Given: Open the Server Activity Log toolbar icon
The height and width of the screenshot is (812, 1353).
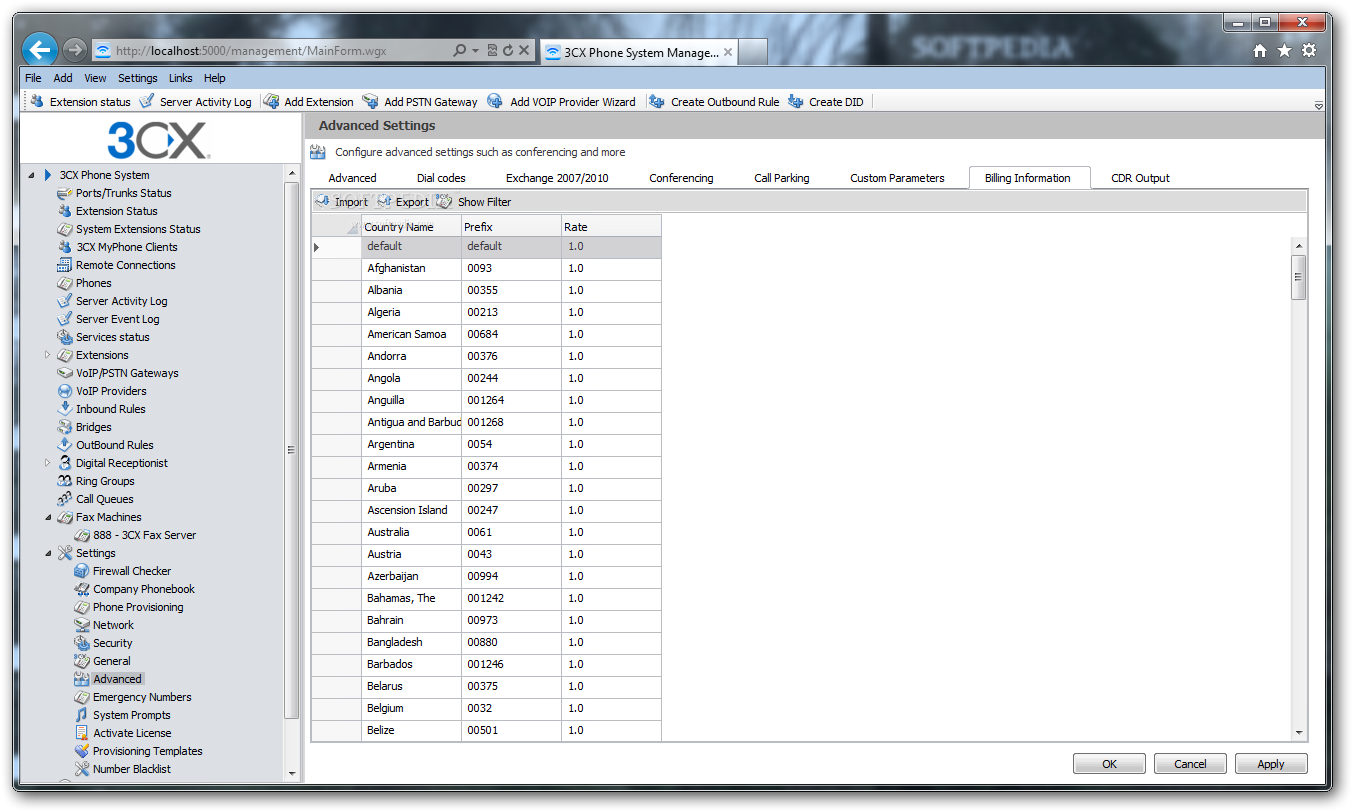Looking at the screenshot, I should click(x=147, y=101).
